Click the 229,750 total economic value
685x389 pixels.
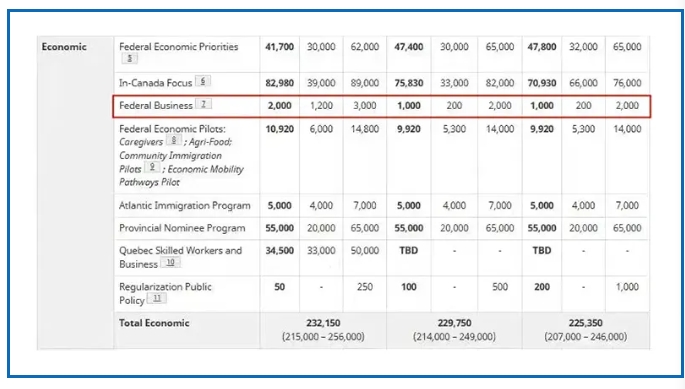(x=454, y=323)
